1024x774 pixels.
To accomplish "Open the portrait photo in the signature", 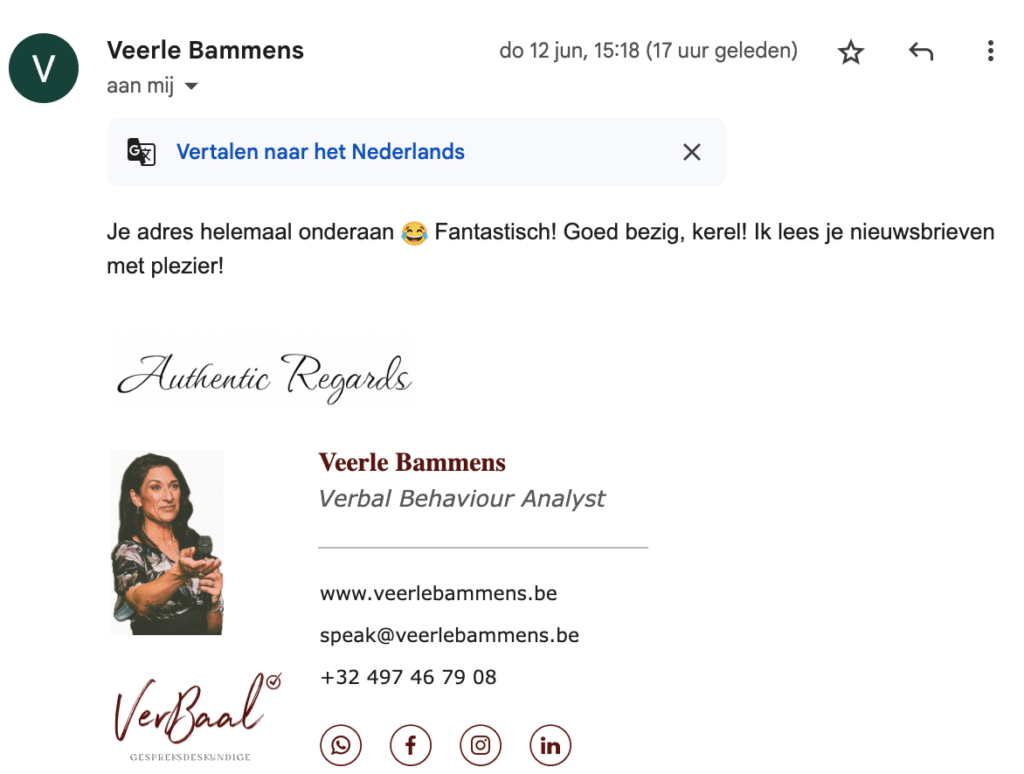I will (167, 542).
